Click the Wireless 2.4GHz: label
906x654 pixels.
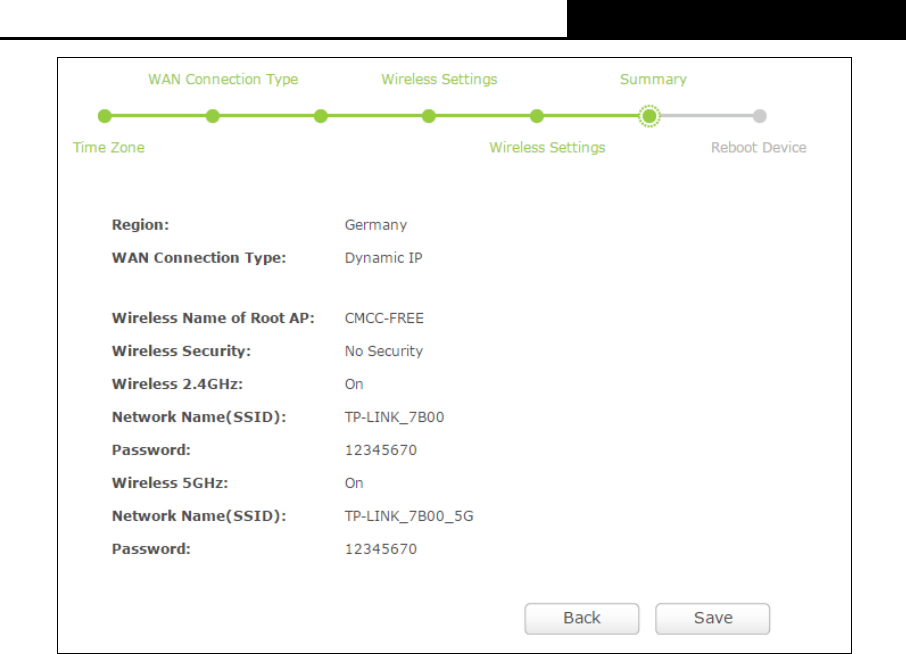pyautogui.click(x=177, y=384)
